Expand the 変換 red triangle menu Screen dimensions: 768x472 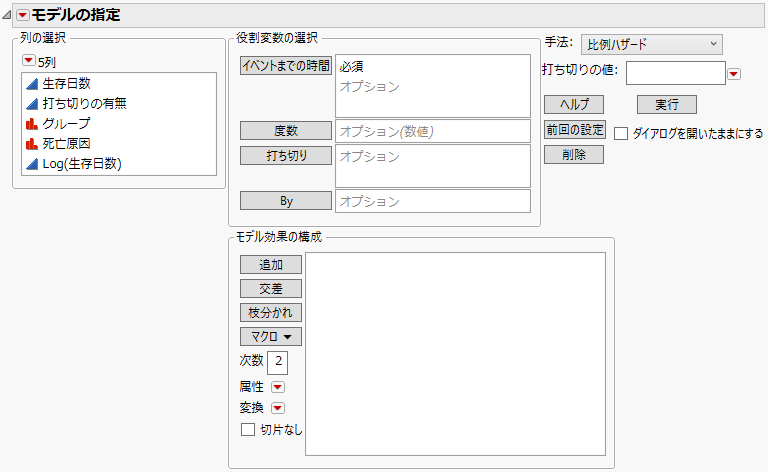[278, 408]
